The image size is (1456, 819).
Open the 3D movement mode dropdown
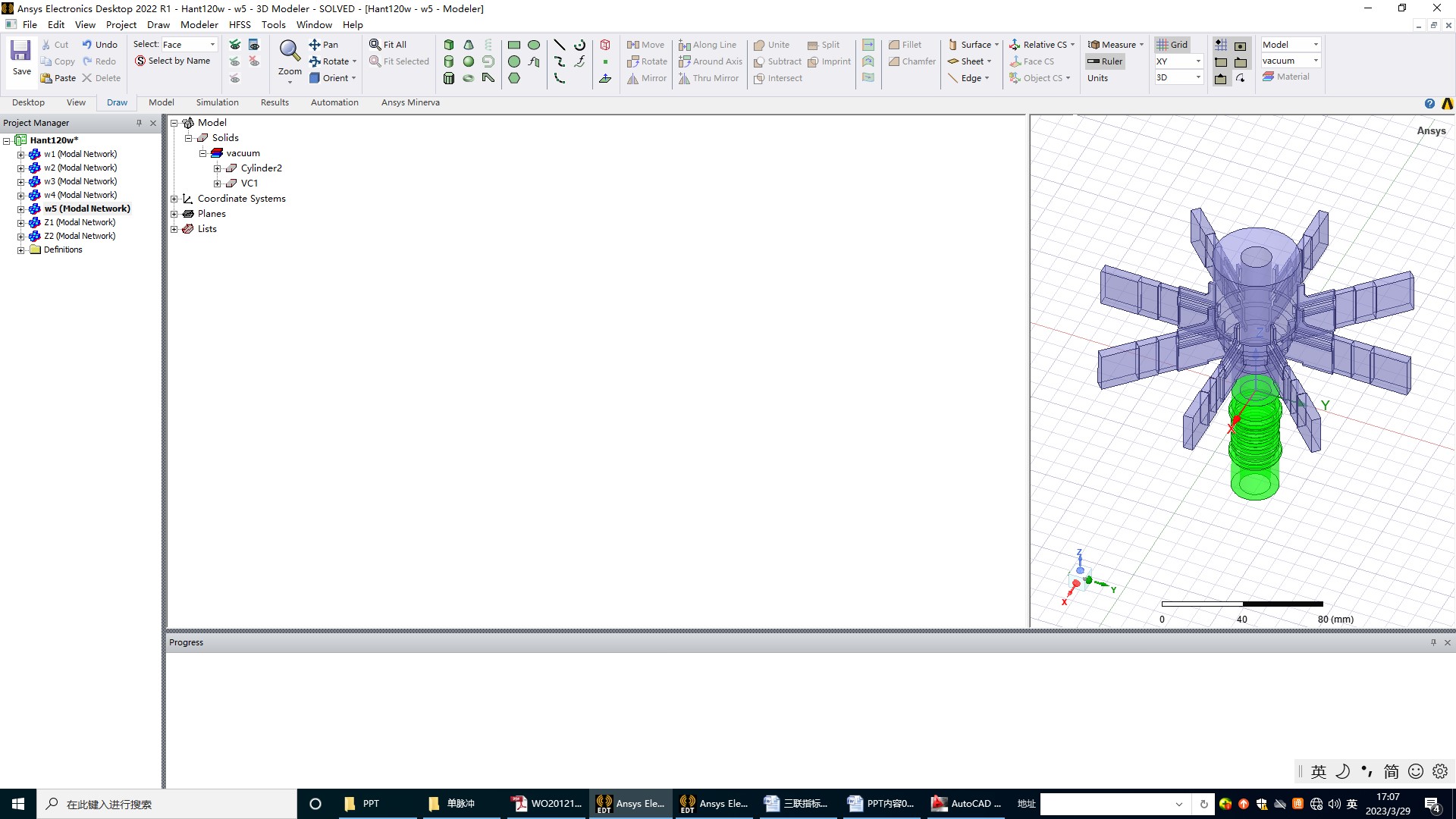pos(1178,77)
